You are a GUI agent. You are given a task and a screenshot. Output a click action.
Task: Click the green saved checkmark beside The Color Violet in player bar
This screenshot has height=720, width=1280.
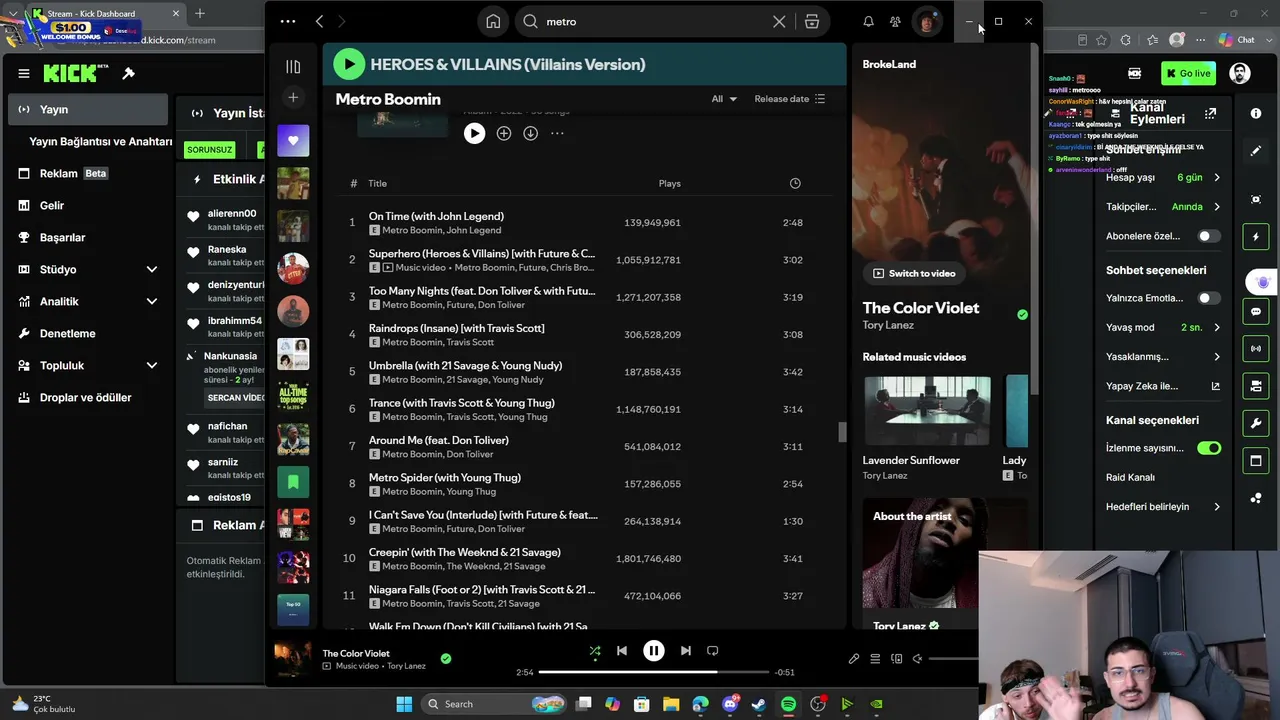tap(446, 658)
